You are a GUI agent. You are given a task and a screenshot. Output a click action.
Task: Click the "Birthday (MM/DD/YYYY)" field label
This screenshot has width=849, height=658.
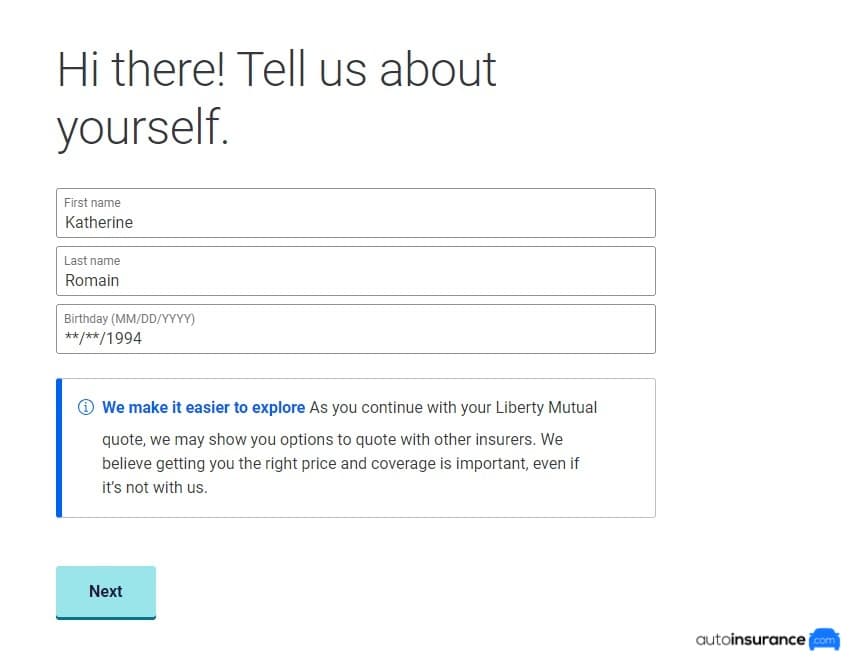coord(126,318)
